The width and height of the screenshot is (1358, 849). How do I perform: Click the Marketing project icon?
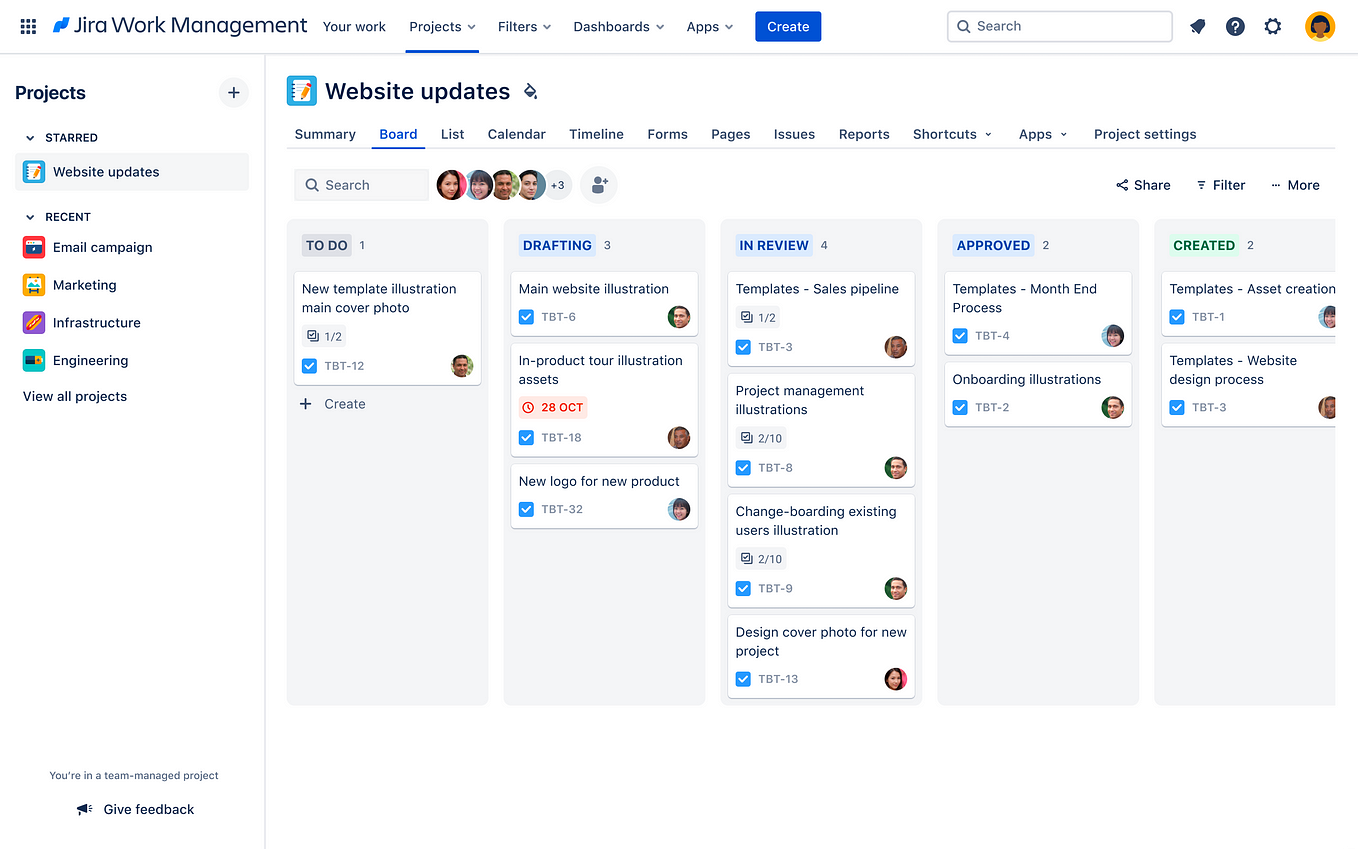click(34, 285)
